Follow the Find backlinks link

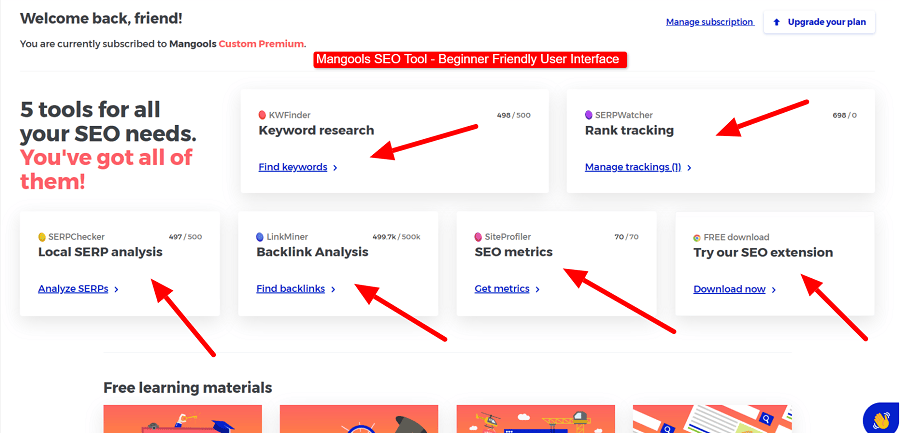[291, 289]
